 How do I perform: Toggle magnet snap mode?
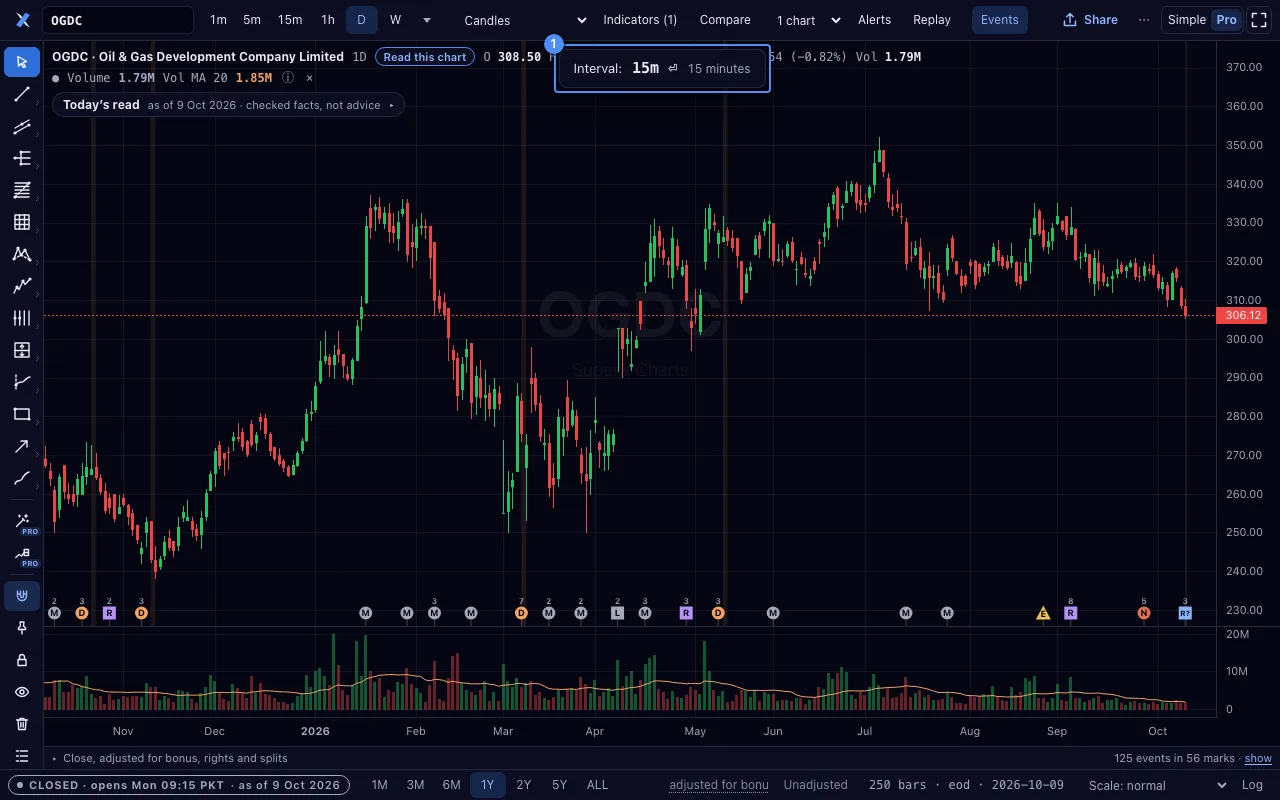pyautogui.click(x=22, y=596)
